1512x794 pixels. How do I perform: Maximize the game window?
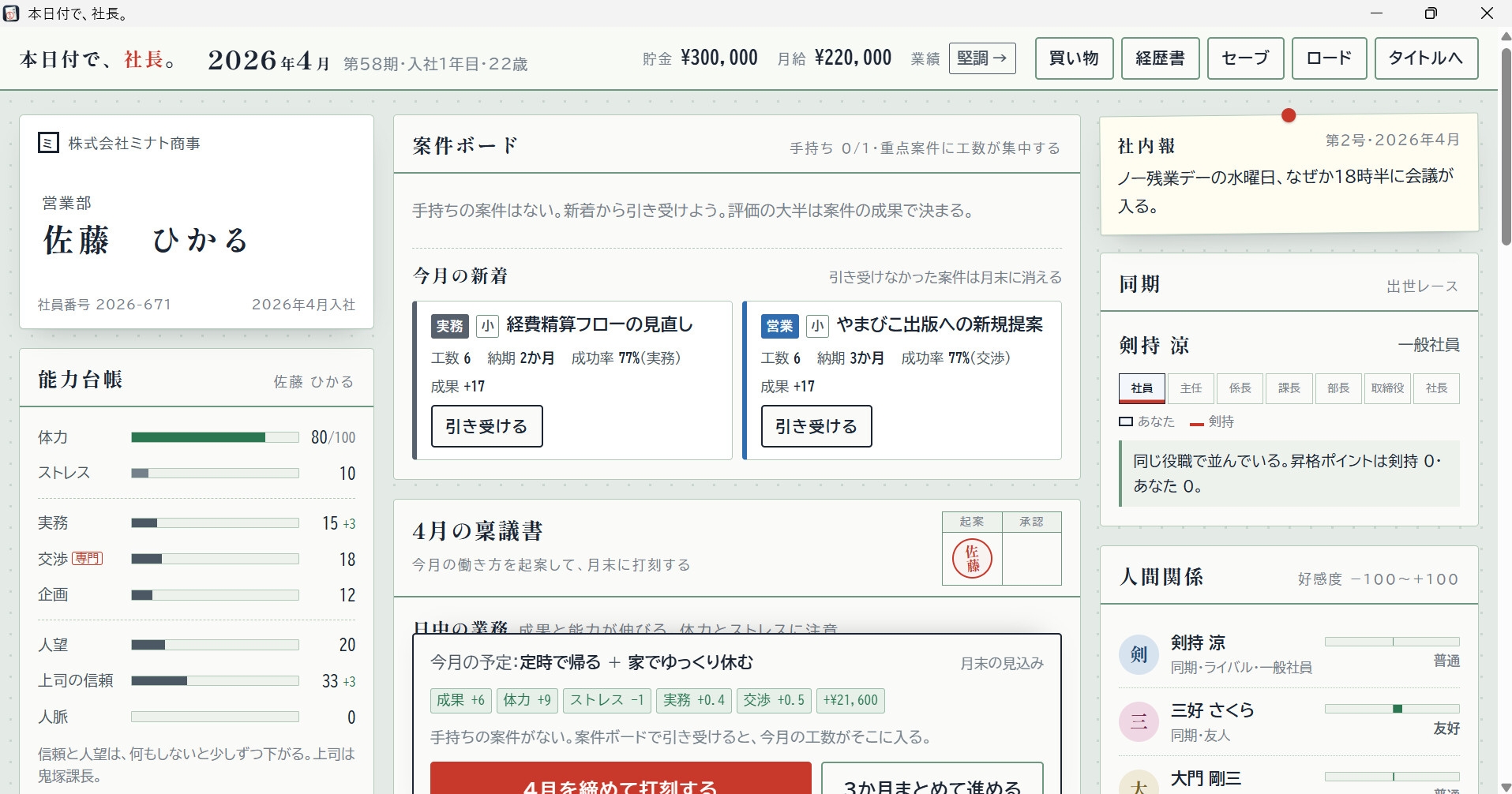coord(1431,13)
